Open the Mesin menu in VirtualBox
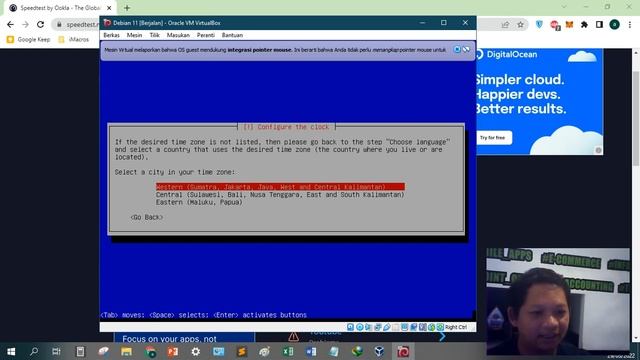 tap(134, 35)
